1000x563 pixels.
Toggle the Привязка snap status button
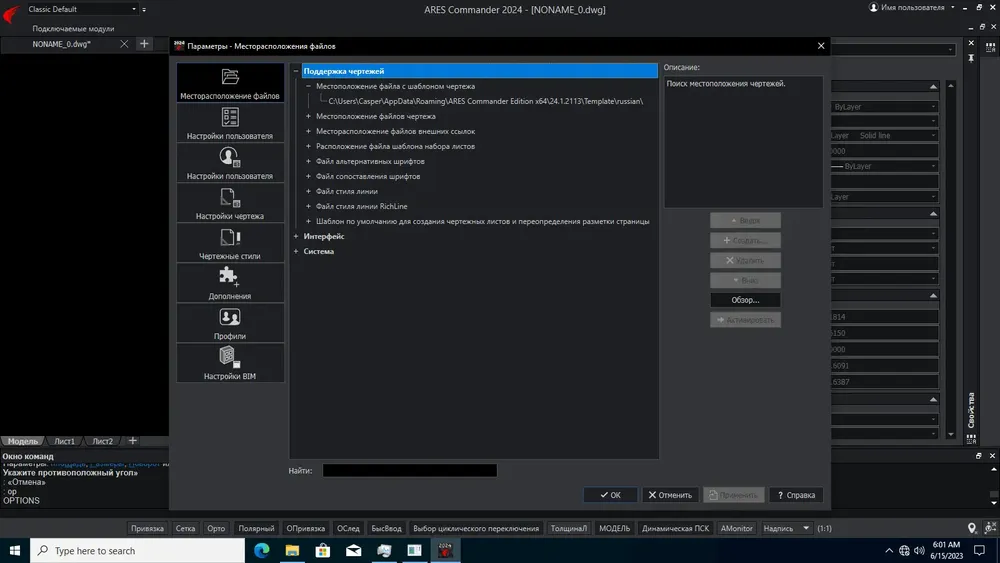147,528
